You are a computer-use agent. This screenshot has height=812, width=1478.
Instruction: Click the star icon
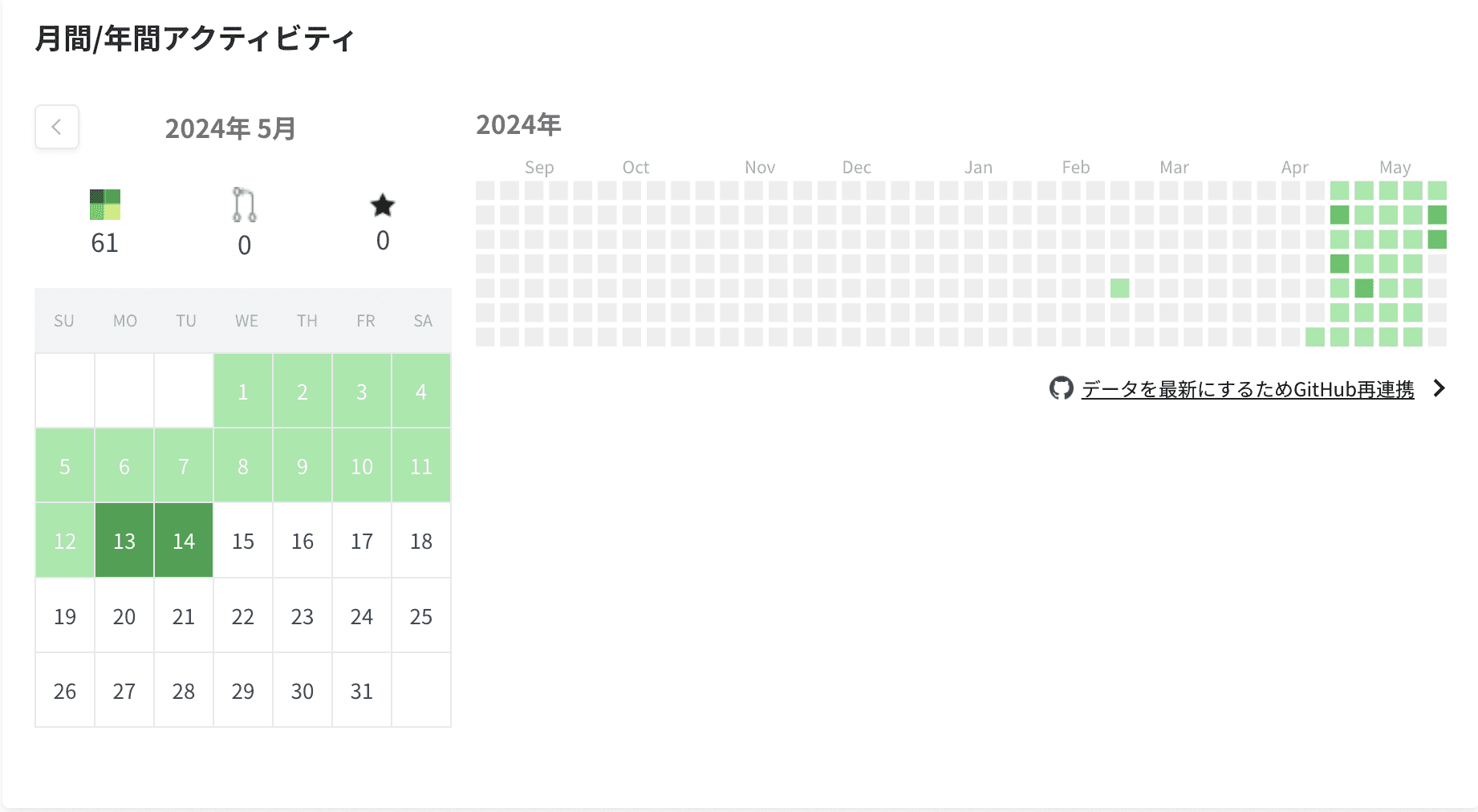point(383,205)
